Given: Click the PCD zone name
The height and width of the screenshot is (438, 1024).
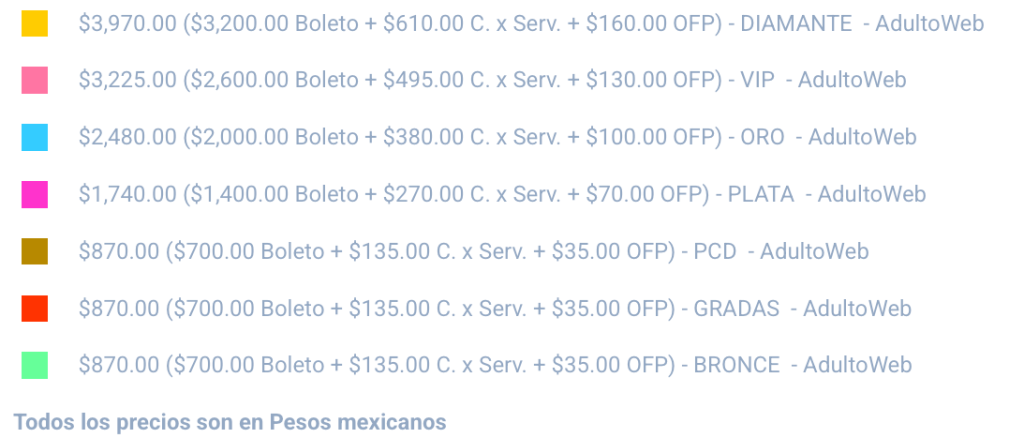Looking at the screenshot, I should coord(715,251).
